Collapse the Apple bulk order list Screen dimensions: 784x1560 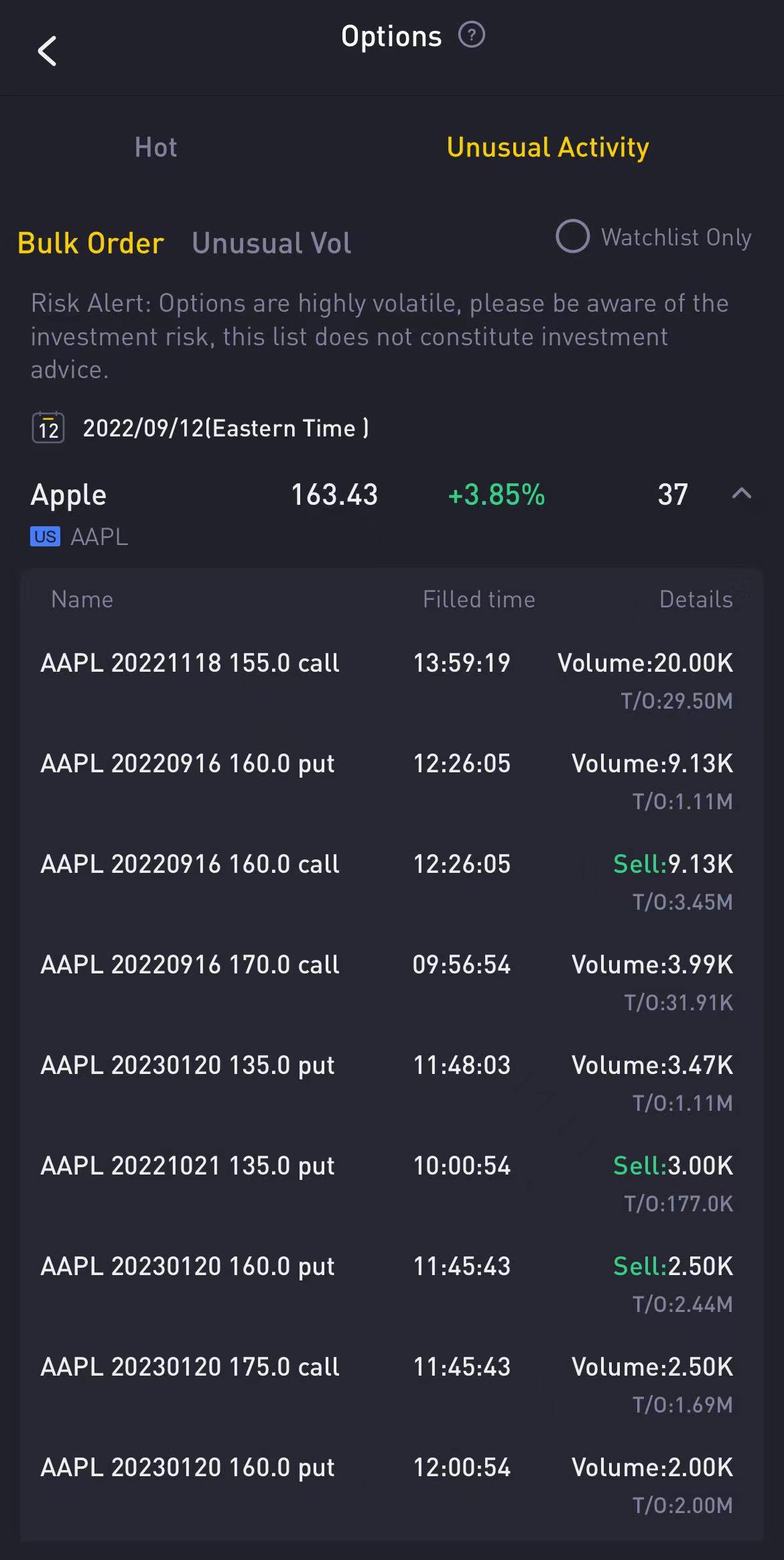point(741,494)
